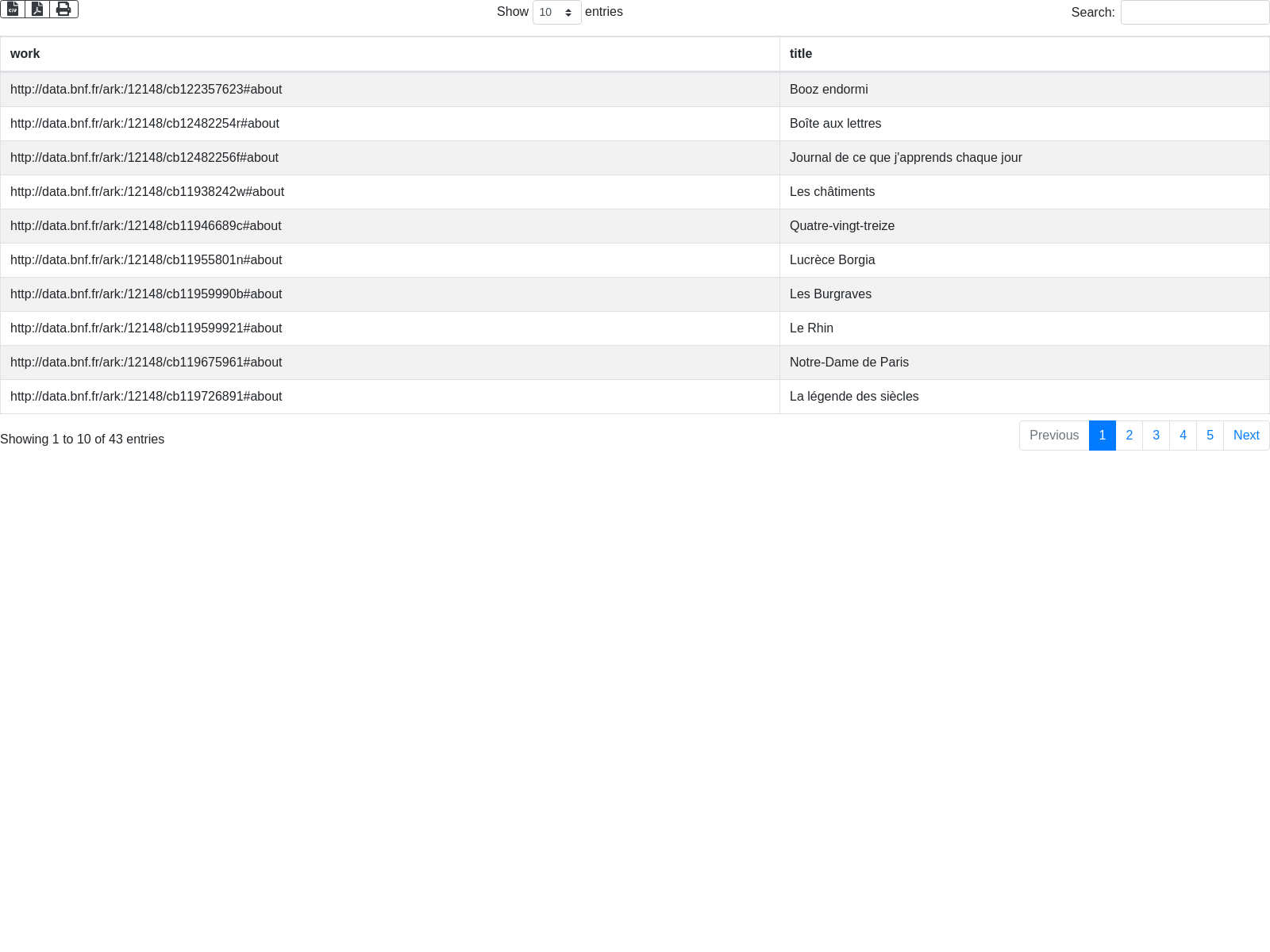Select current page 1 button
This screenshot has height=952, width=1270.
pos(1102,436)
